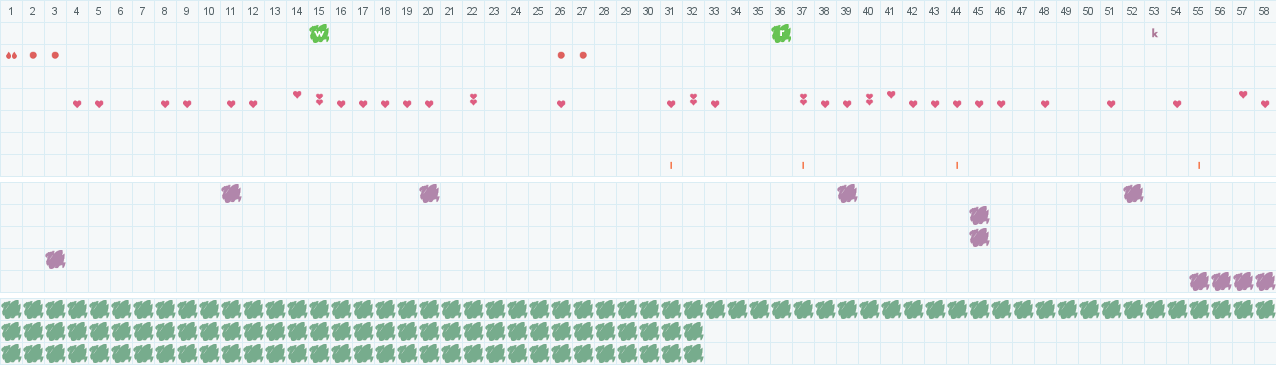Image resolution: width=1276 pixels, height=365 pixels.
Task: Click the heart icon on day 58
Action: point(1265,104)
